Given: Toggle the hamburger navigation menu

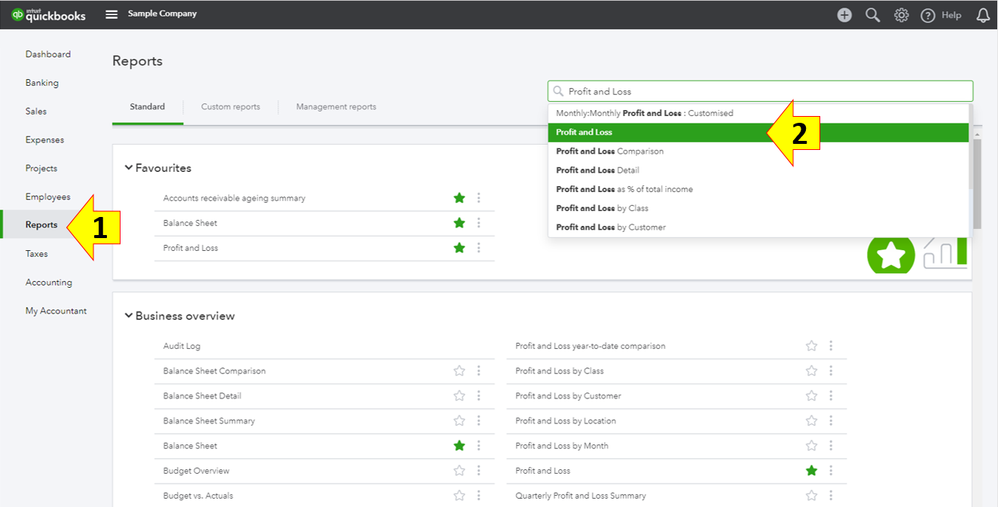Looking at the screenshot, I should [x=112, y=15].
